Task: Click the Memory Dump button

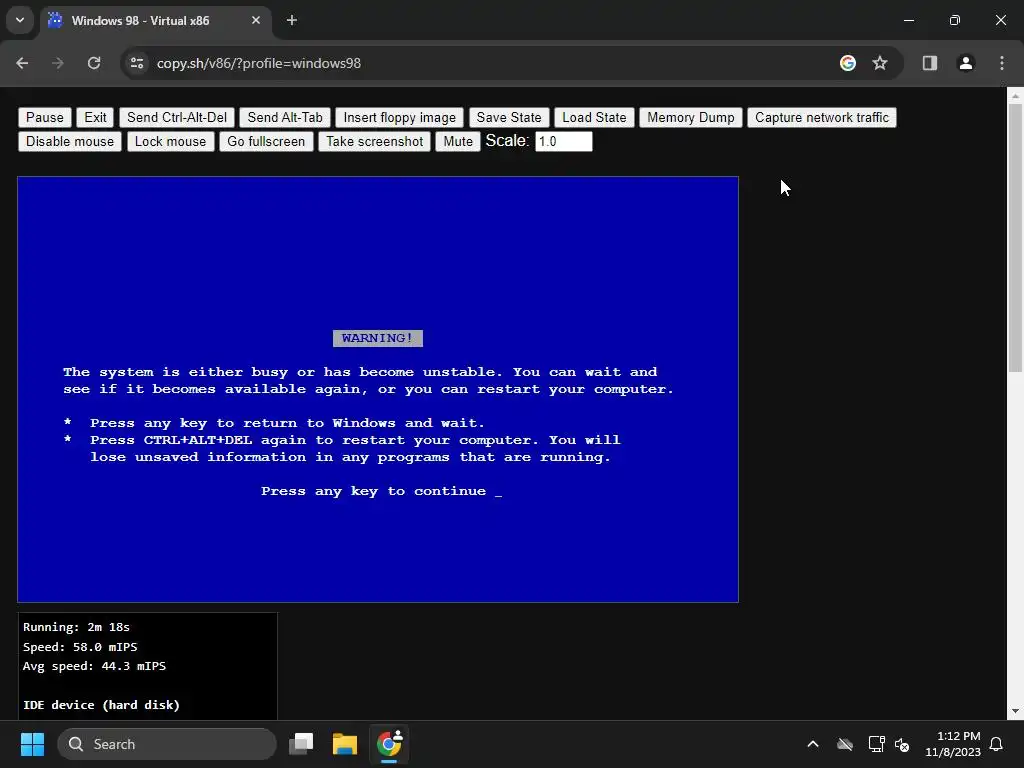Action: (x=690, y=118)
